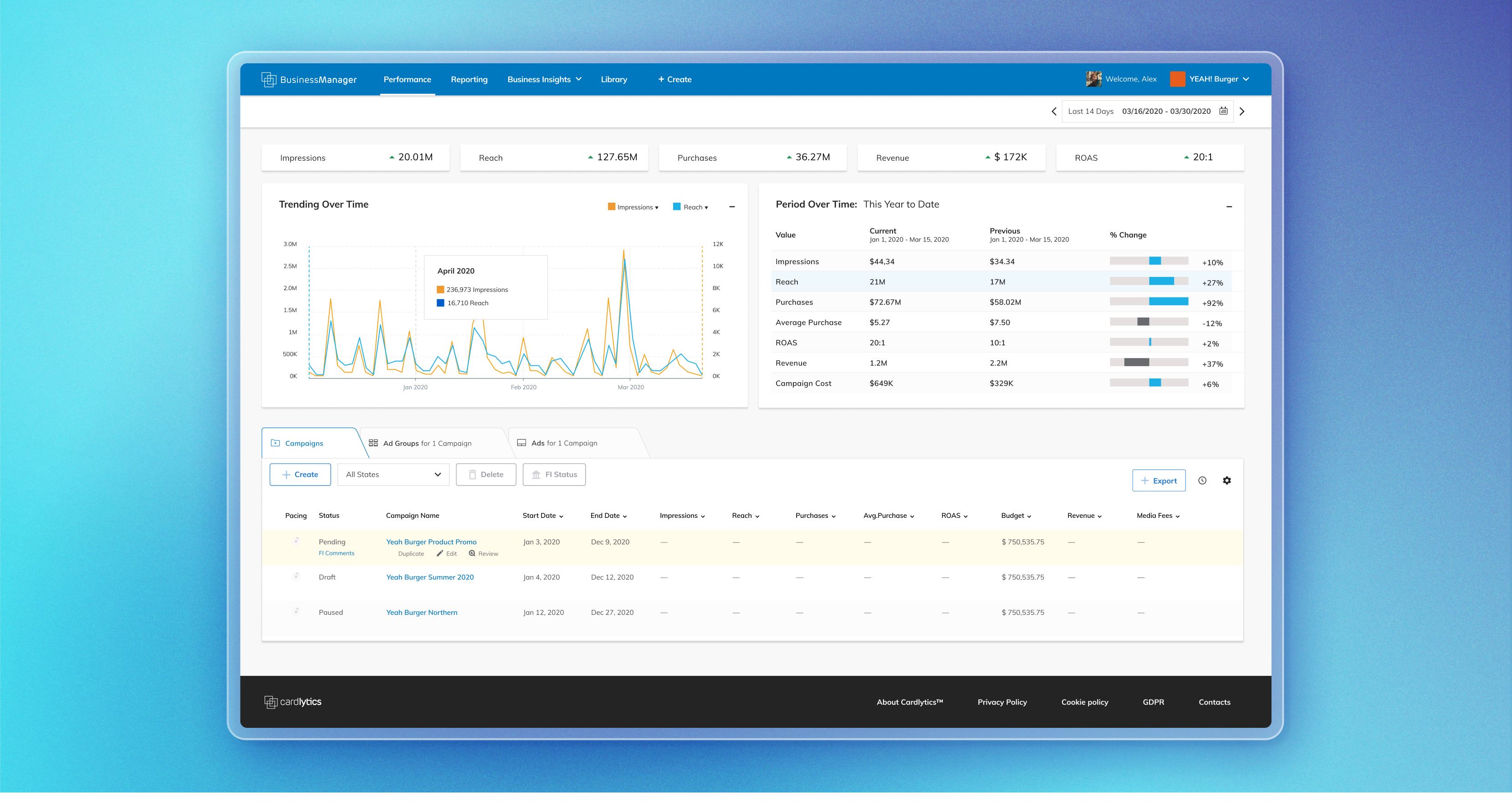This screenshot has width=1512, height=808.
Task: Open history clock icon in table toolbar
Action: pyautogui.click(x=1202, y=481)
